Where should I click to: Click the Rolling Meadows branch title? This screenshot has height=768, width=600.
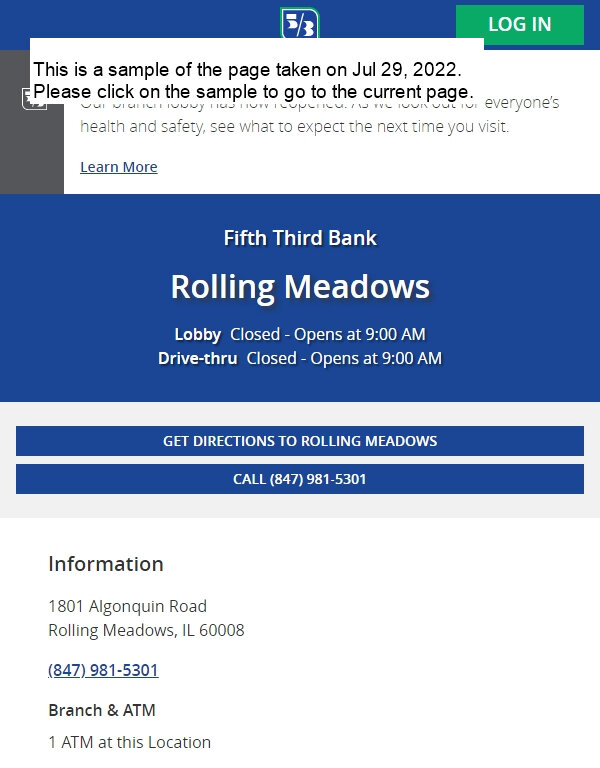[x=300, y=287]
